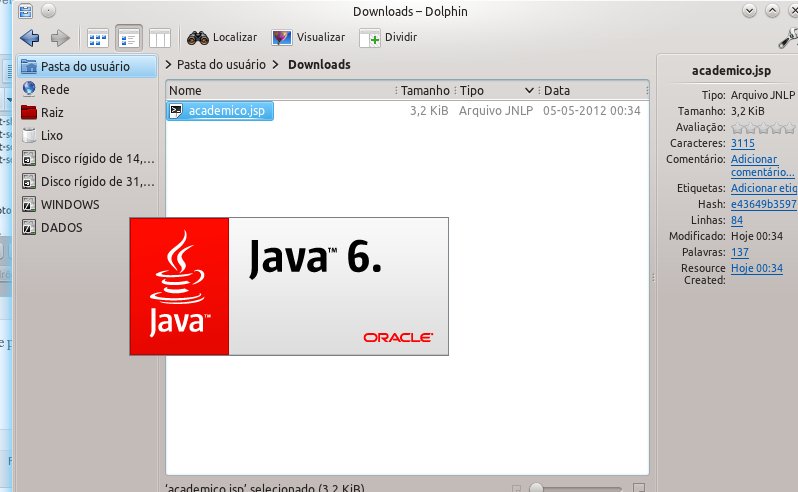Expand arrow before Pasta do usuário breadcrumb
Image resolution: width=798 pixels, height=492 pixels.
169,65
